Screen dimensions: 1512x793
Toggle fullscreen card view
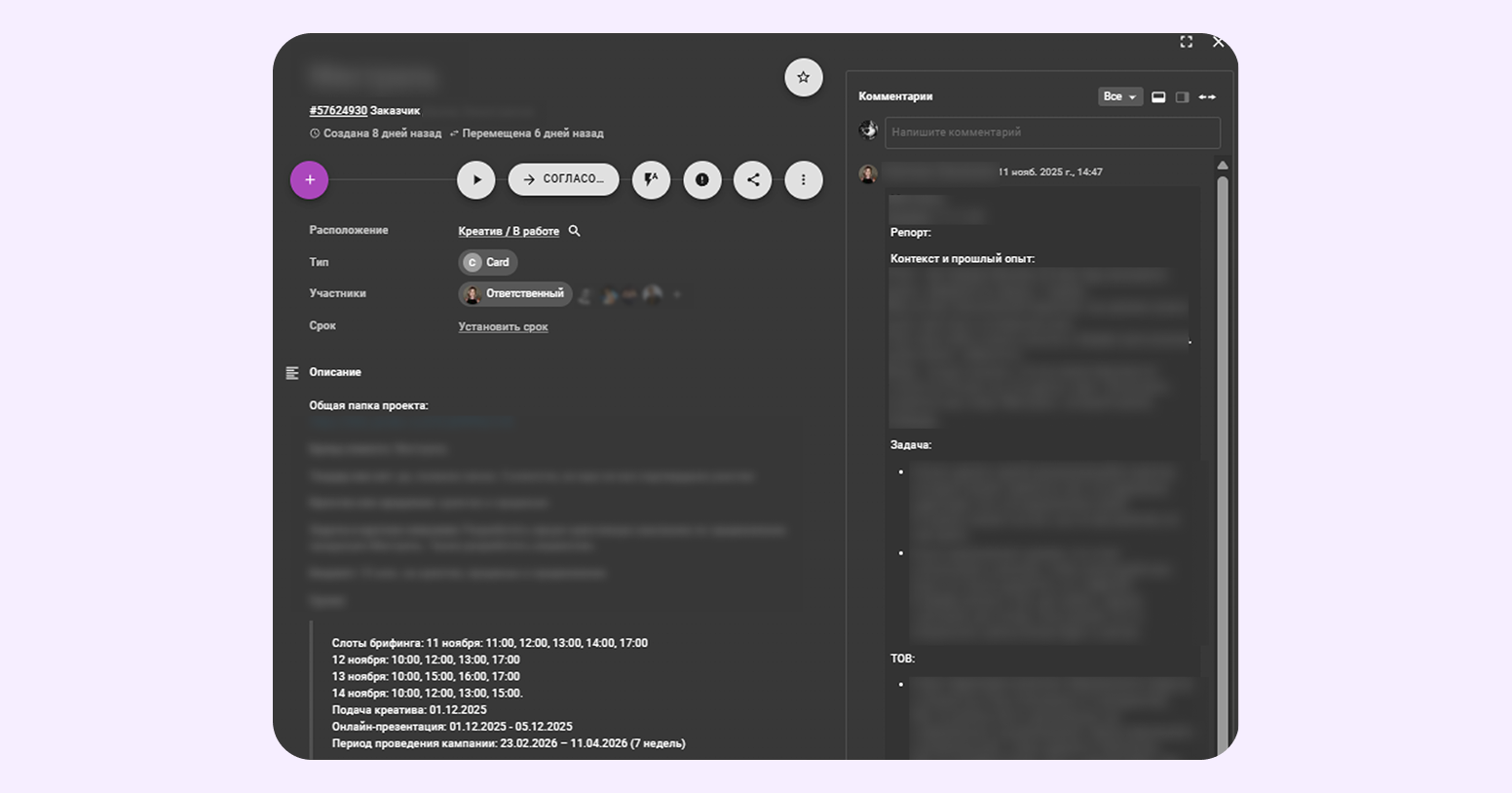1186,42
